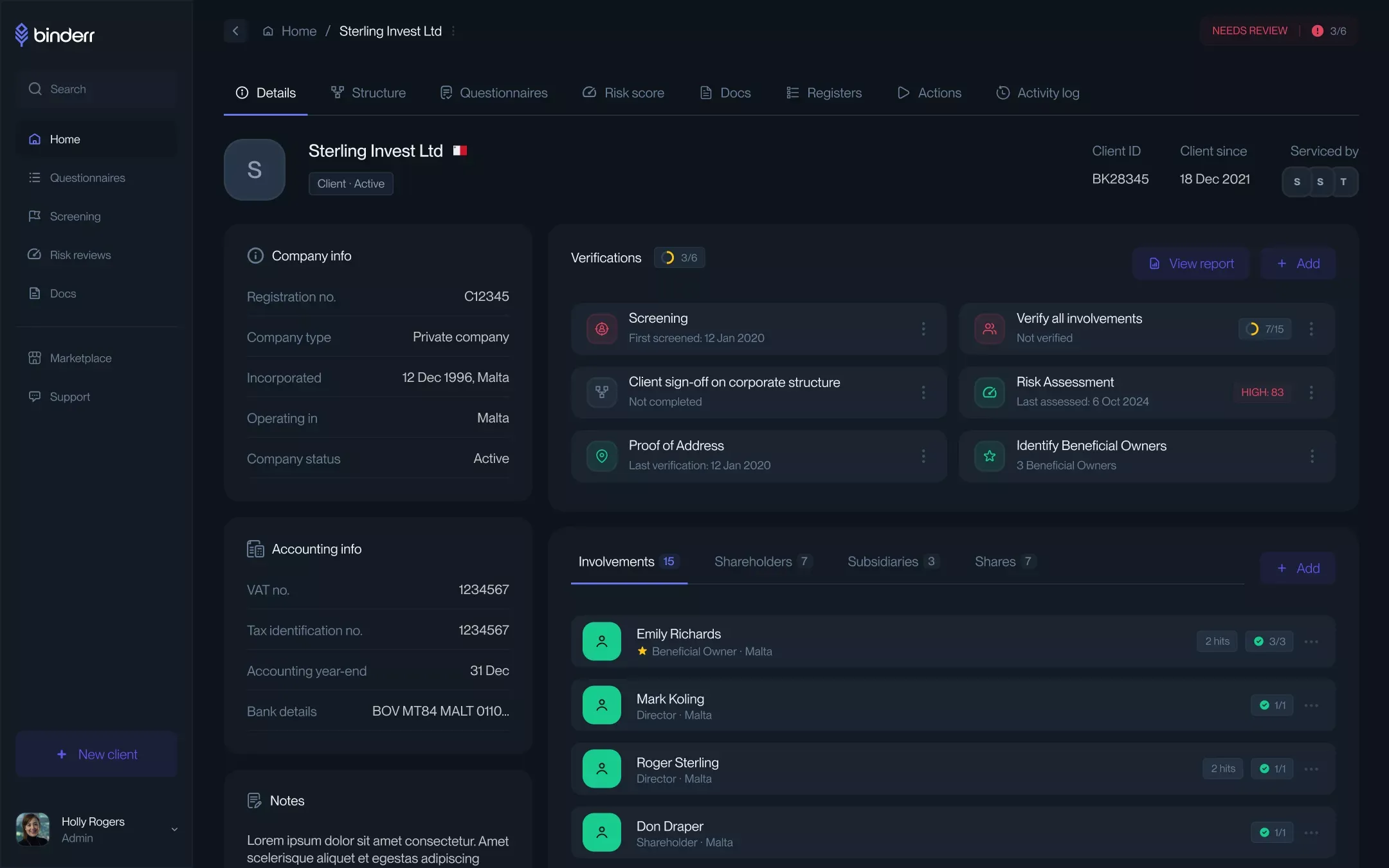Click the sidebar Search field
This screenshot has height=868, width=1389.
click(96, 89)
